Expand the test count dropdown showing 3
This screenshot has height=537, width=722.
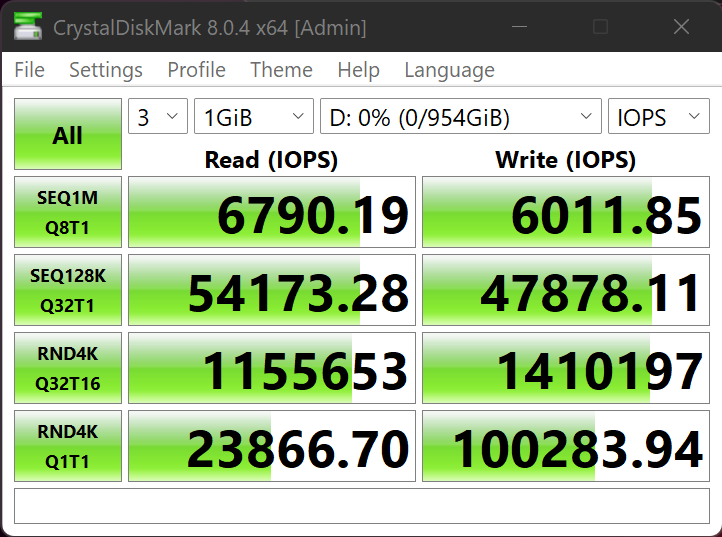pyautogui.click(x=158, y=117)
